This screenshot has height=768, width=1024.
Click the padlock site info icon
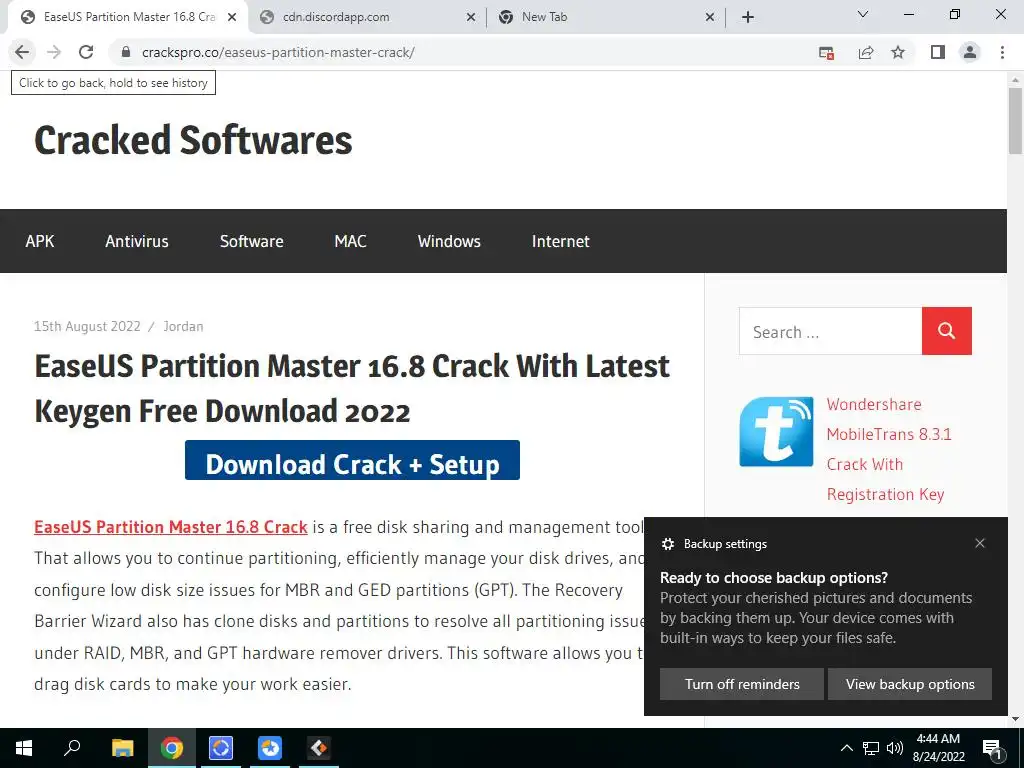pyautogui.click(x=126, y=52)
